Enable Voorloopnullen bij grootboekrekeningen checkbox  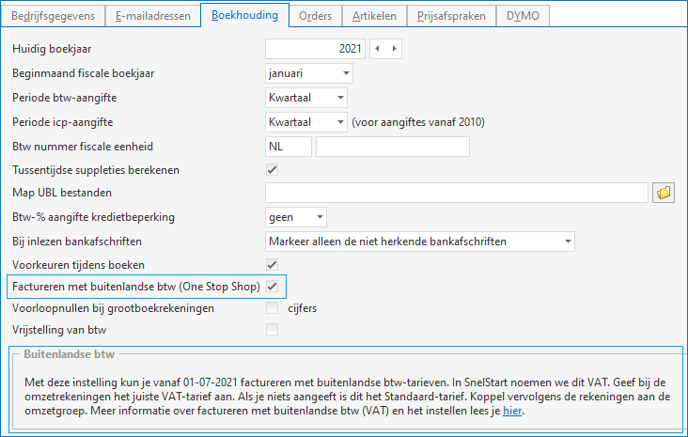coord(272,308)
